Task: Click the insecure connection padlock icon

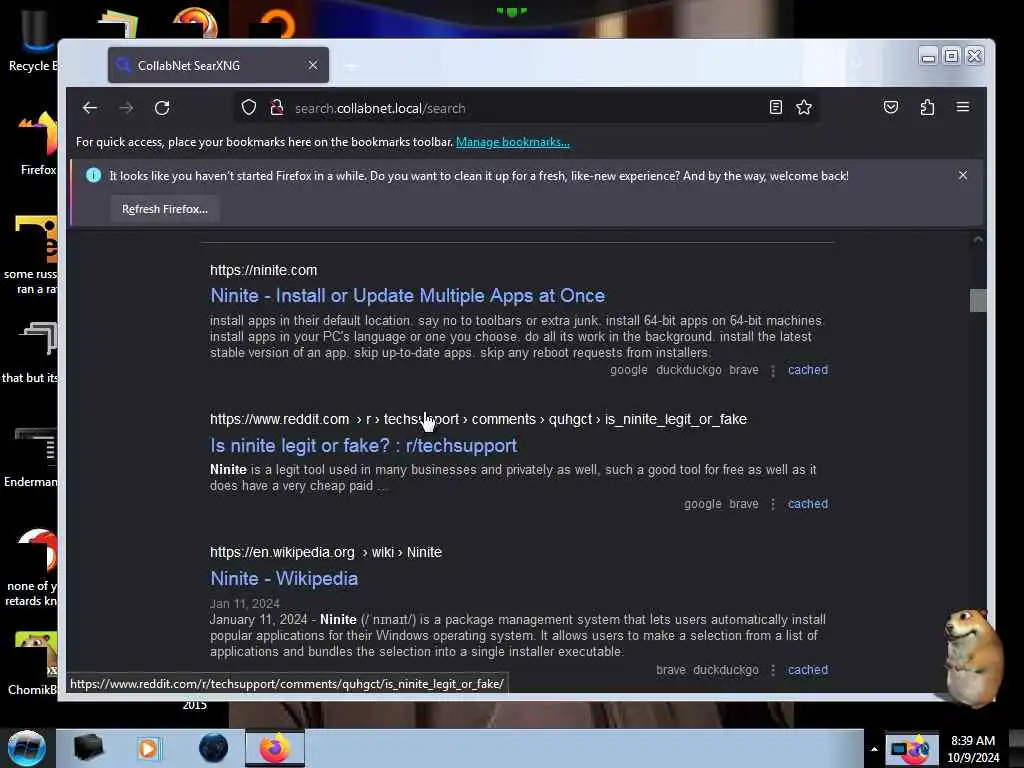Action: tap(277, 108)
